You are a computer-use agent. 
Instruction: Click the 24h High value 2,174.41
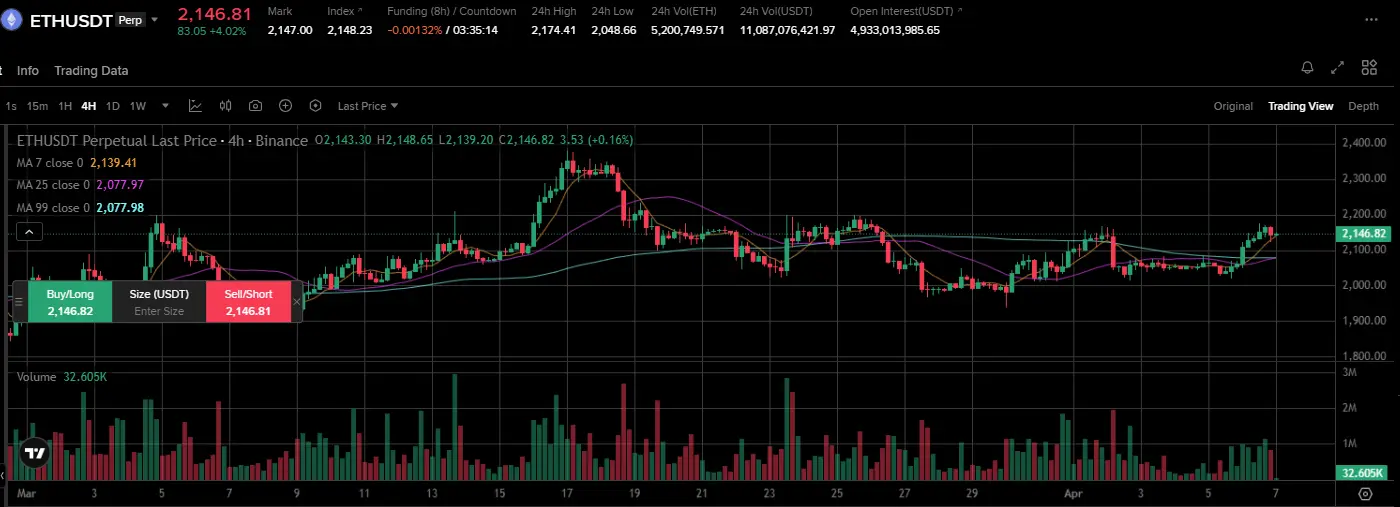point(554,30)
